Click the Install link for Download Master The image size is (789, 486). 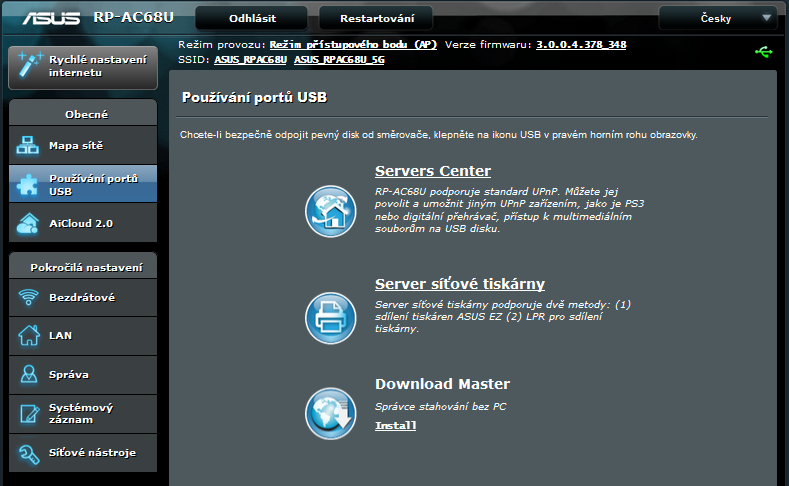point(396,426)
